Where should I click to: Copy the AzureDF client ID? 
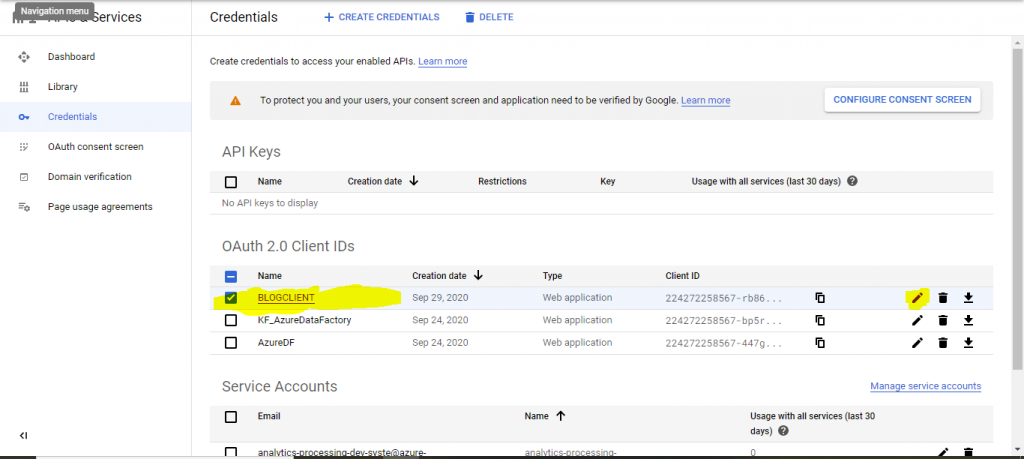point(820,343)
